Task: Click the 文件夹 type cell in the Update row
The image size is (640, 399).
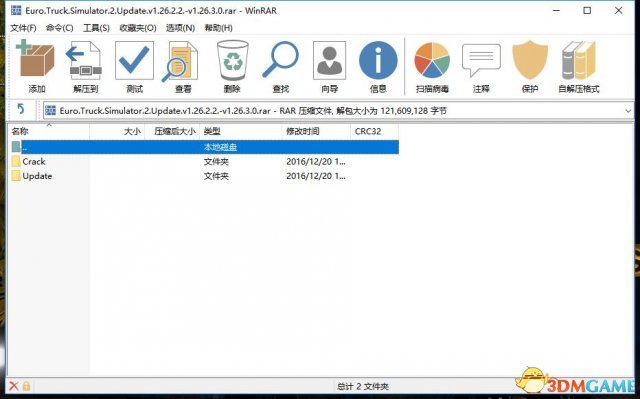Action: [216, 176]
